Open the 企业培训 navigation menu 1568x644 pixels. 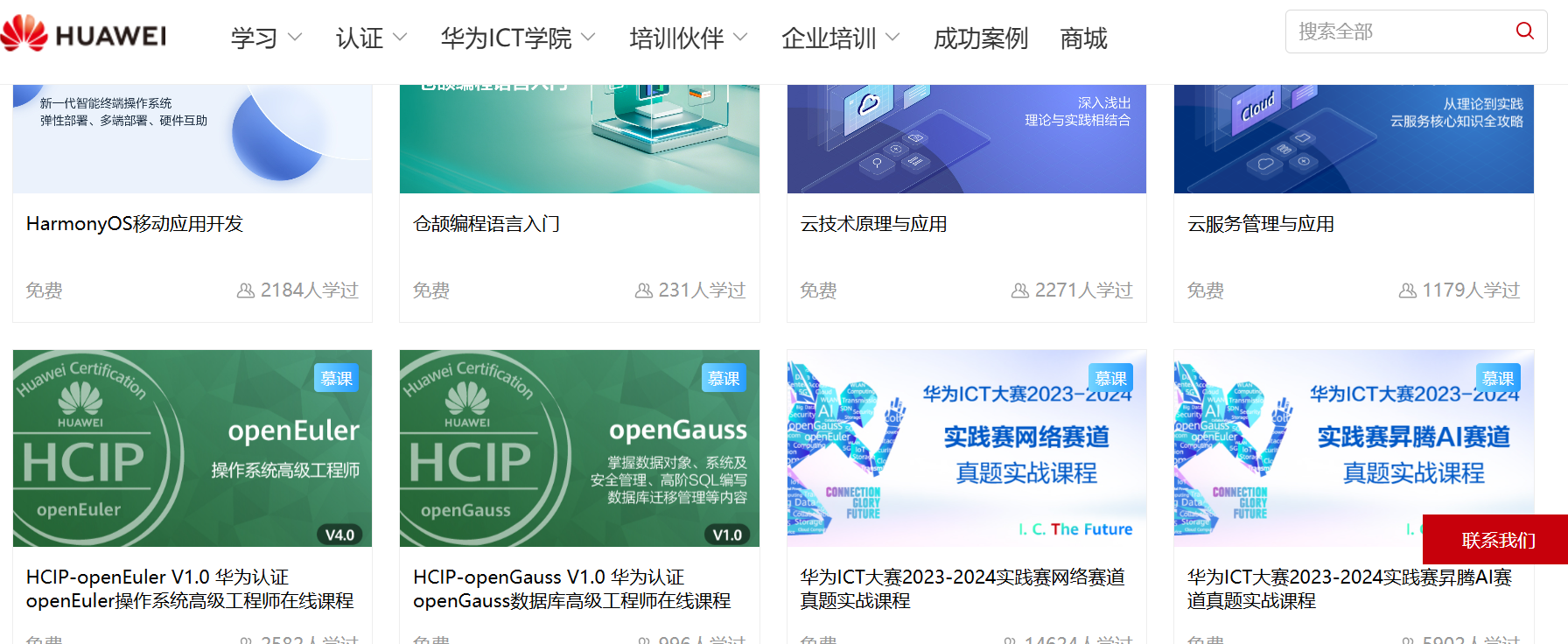click(x=829, y=38)
